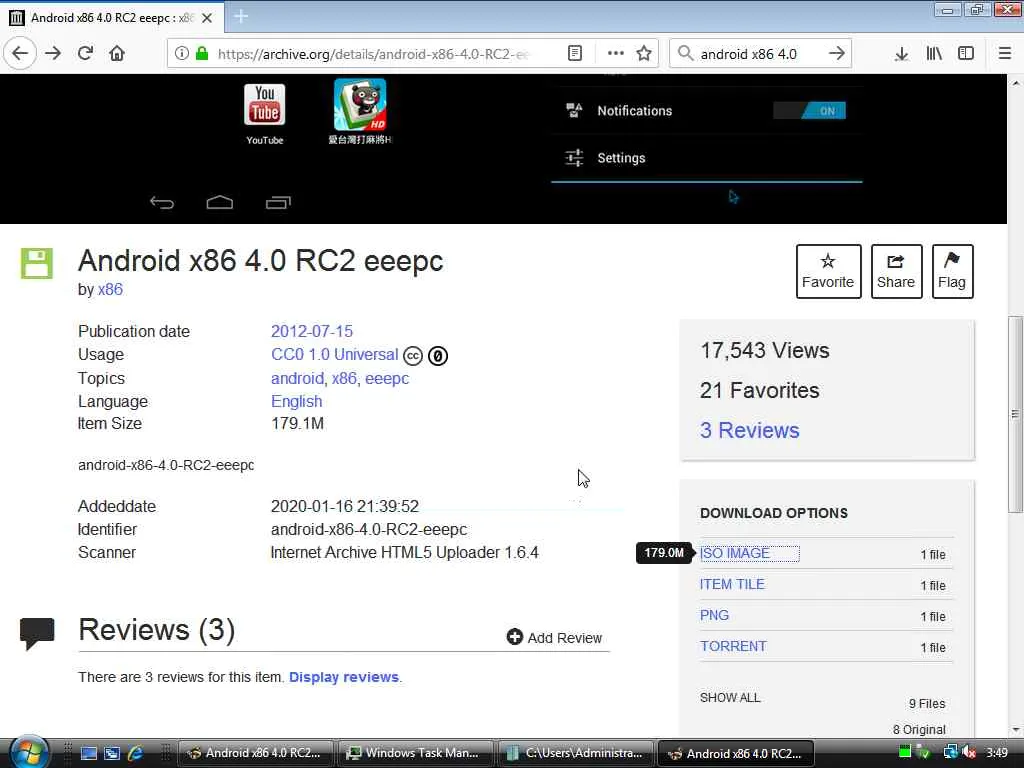
Task: Download the TORRENT file
Action: (x=733, y=647)
